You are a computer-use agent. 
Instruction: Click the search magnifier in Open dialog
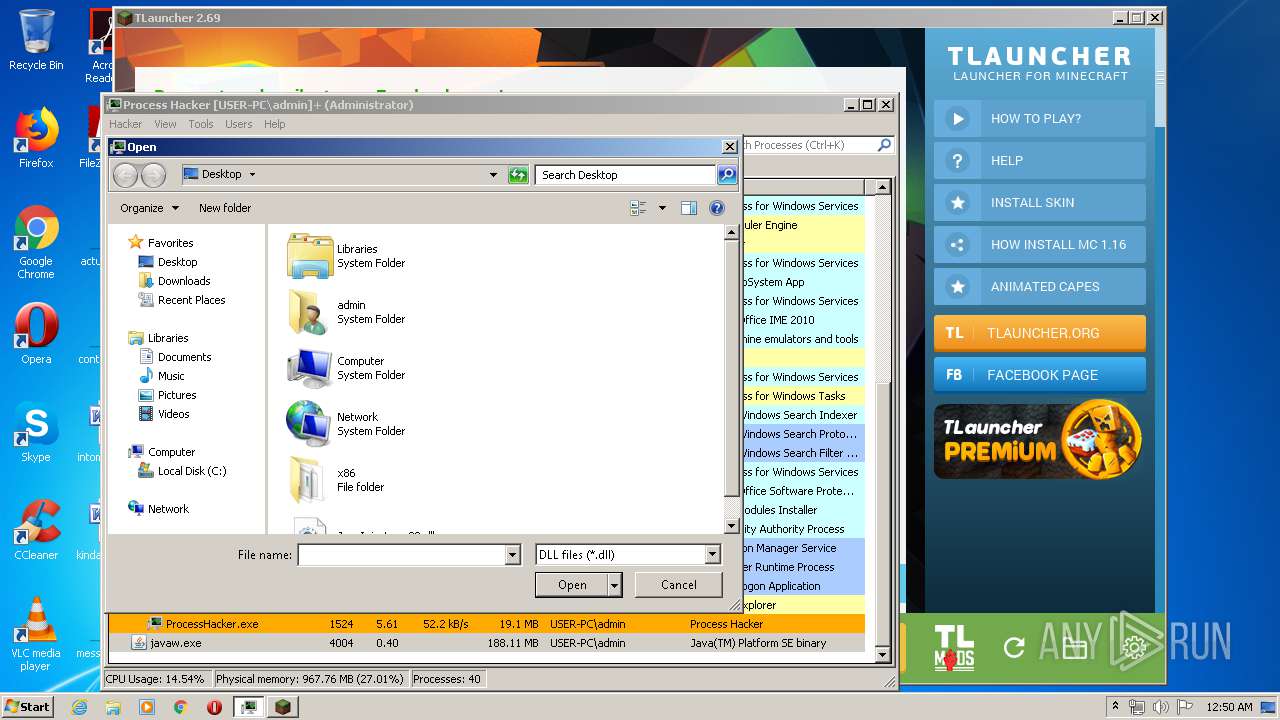727,175
